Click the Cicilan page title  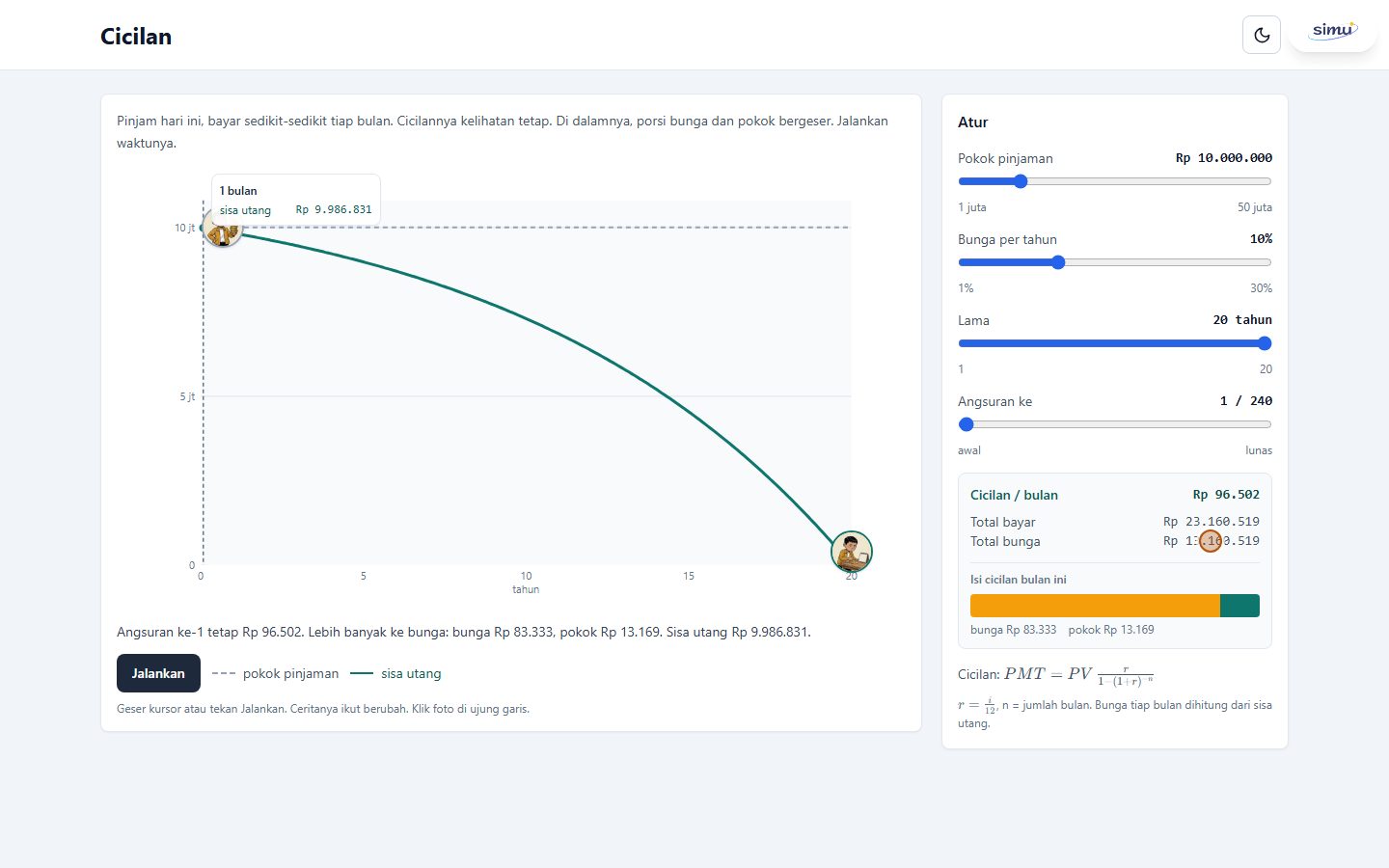coord(136,37)
